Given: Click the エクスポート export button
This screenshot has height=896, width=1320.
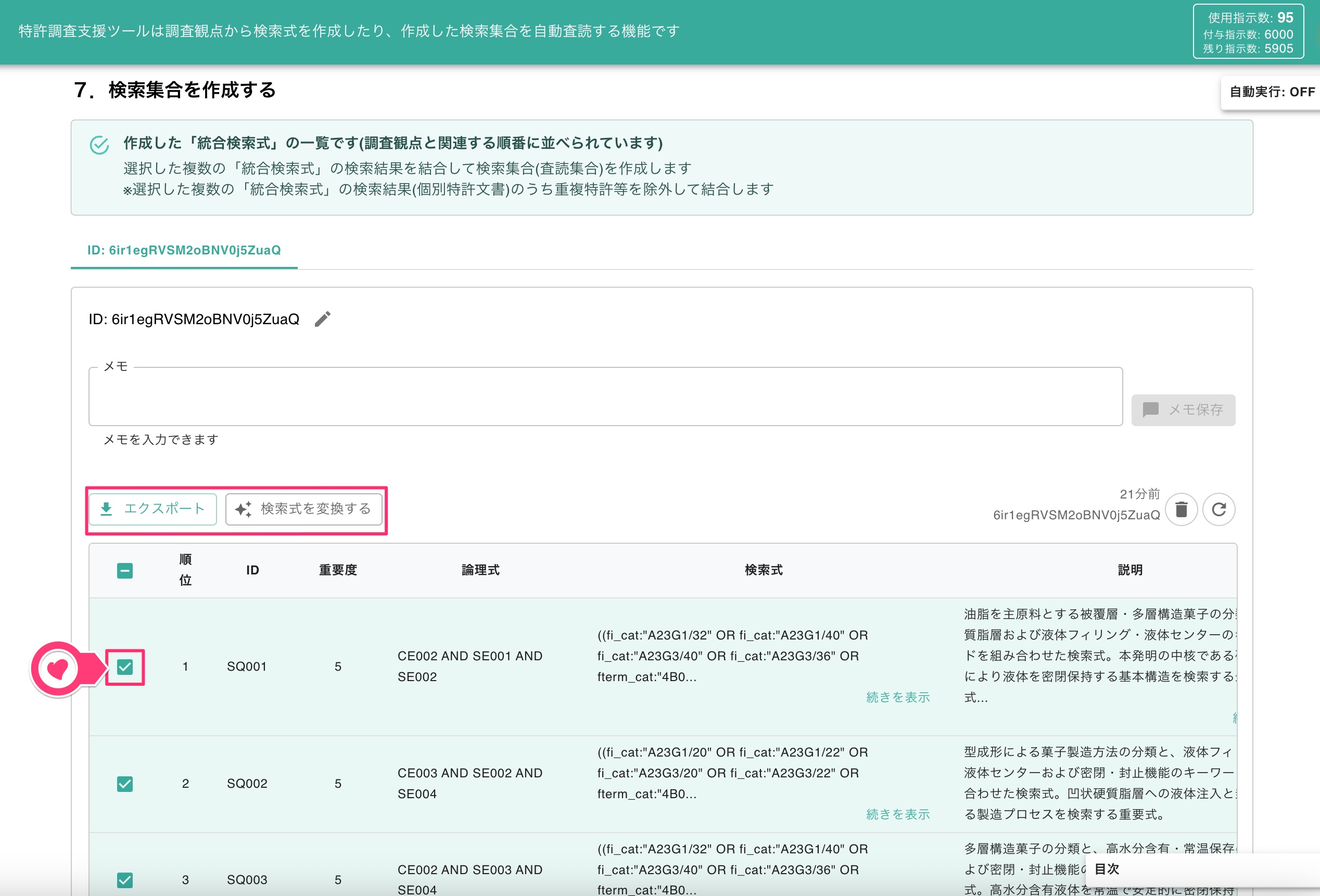Looking at the screenshot, I should (153, 509).
